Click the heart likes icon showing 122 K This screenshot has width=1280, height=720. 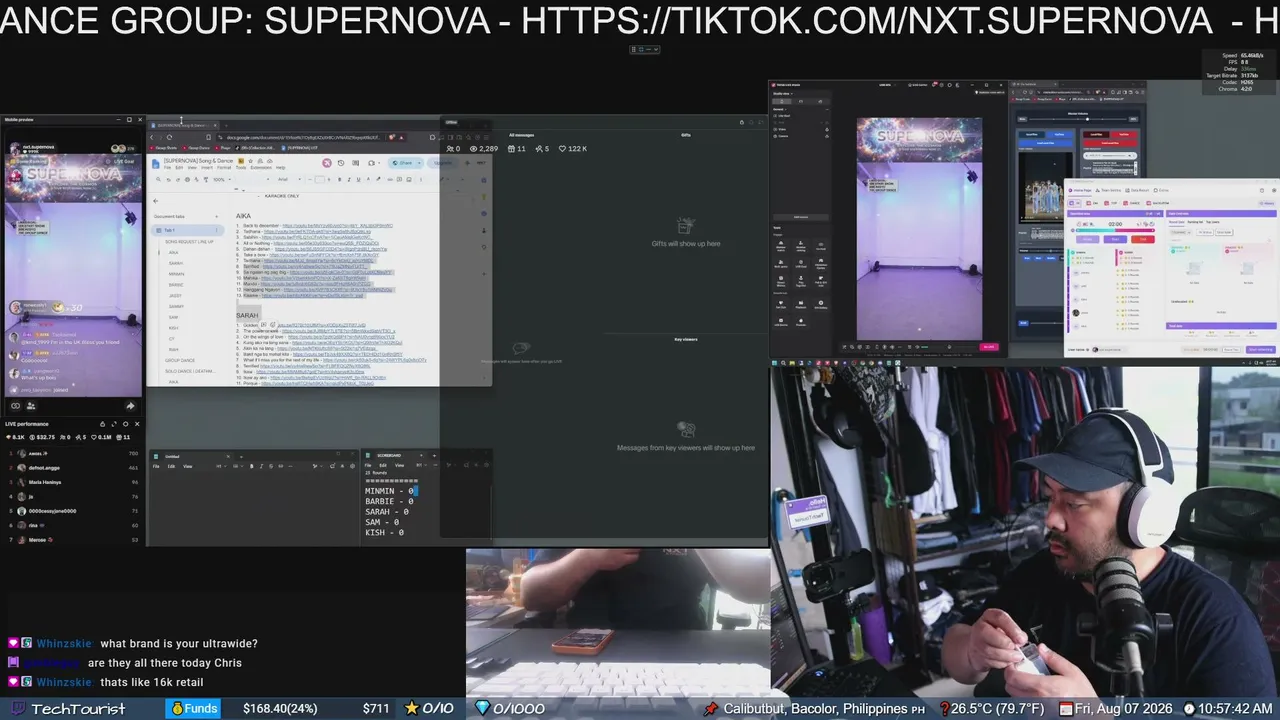pyautogui.click(x=563, y=149)
